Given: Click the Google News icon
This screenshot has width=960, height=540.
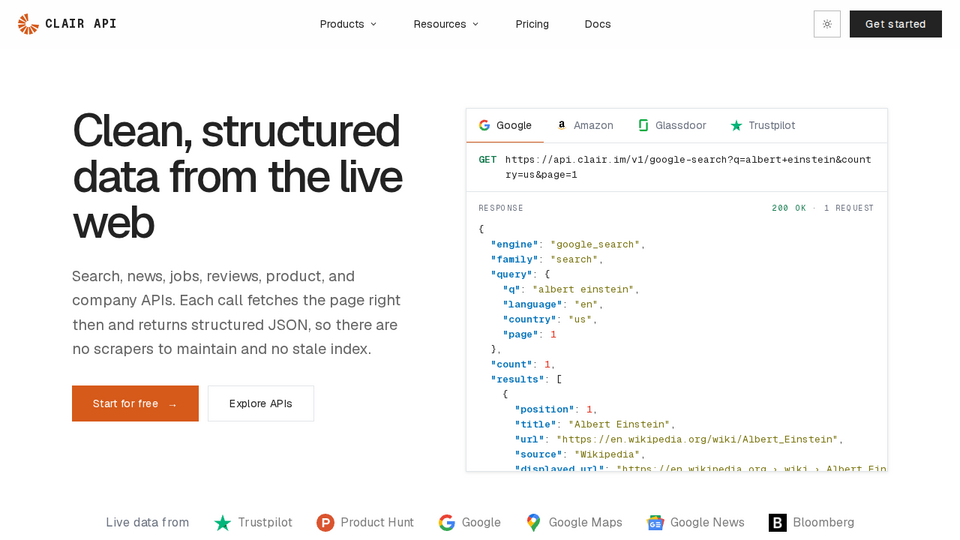Looking at the screenshot, I should 655,523.
